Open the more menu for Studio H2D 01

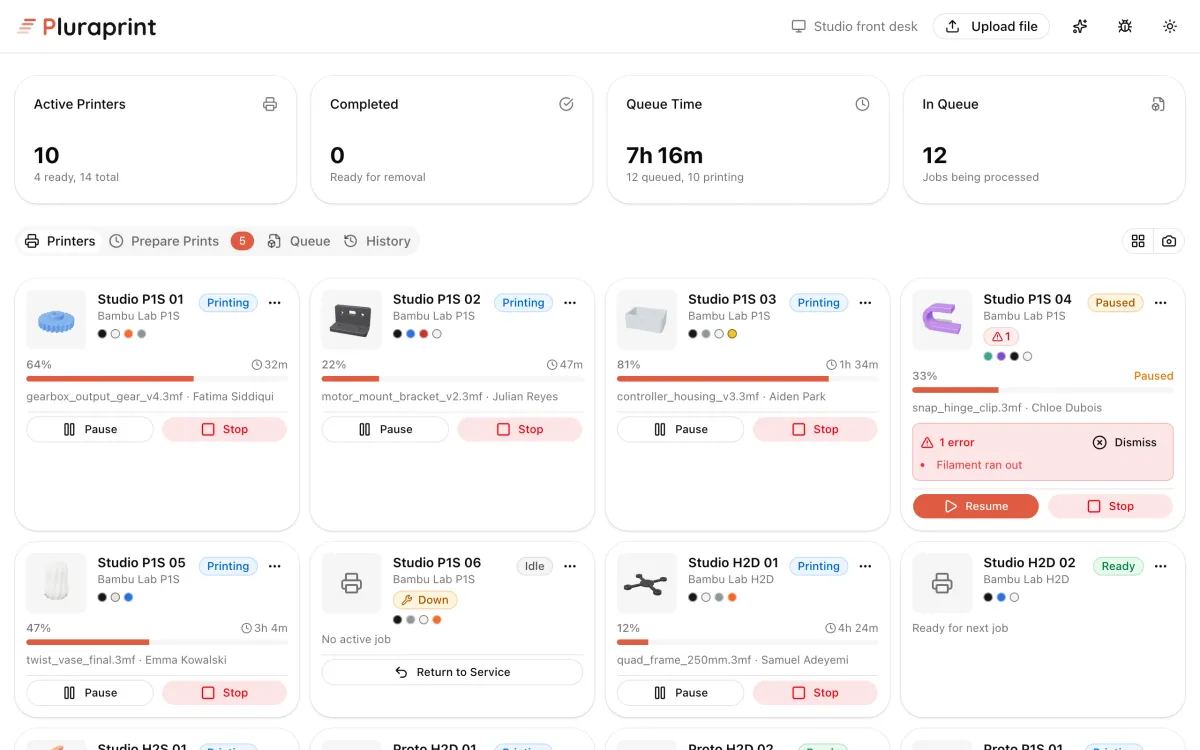(x=866, y=566)
